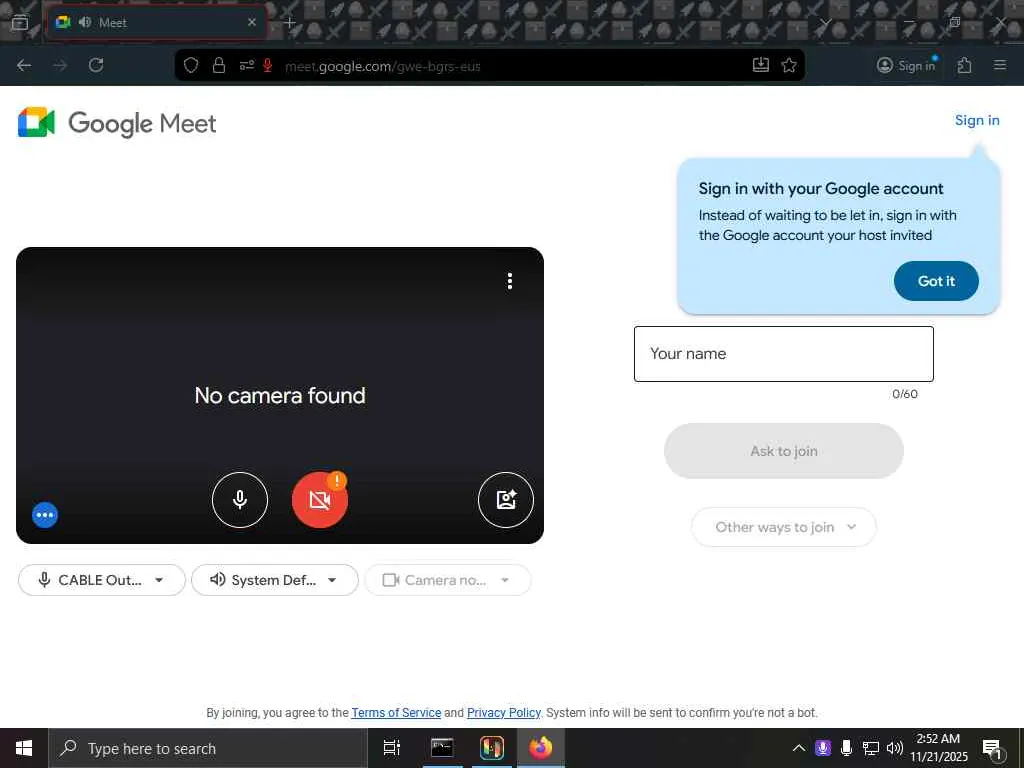Image resolution: width=1024 pixels, height=768 pixels.
Task: Show site security padlock information
Action: coord(219,65)
